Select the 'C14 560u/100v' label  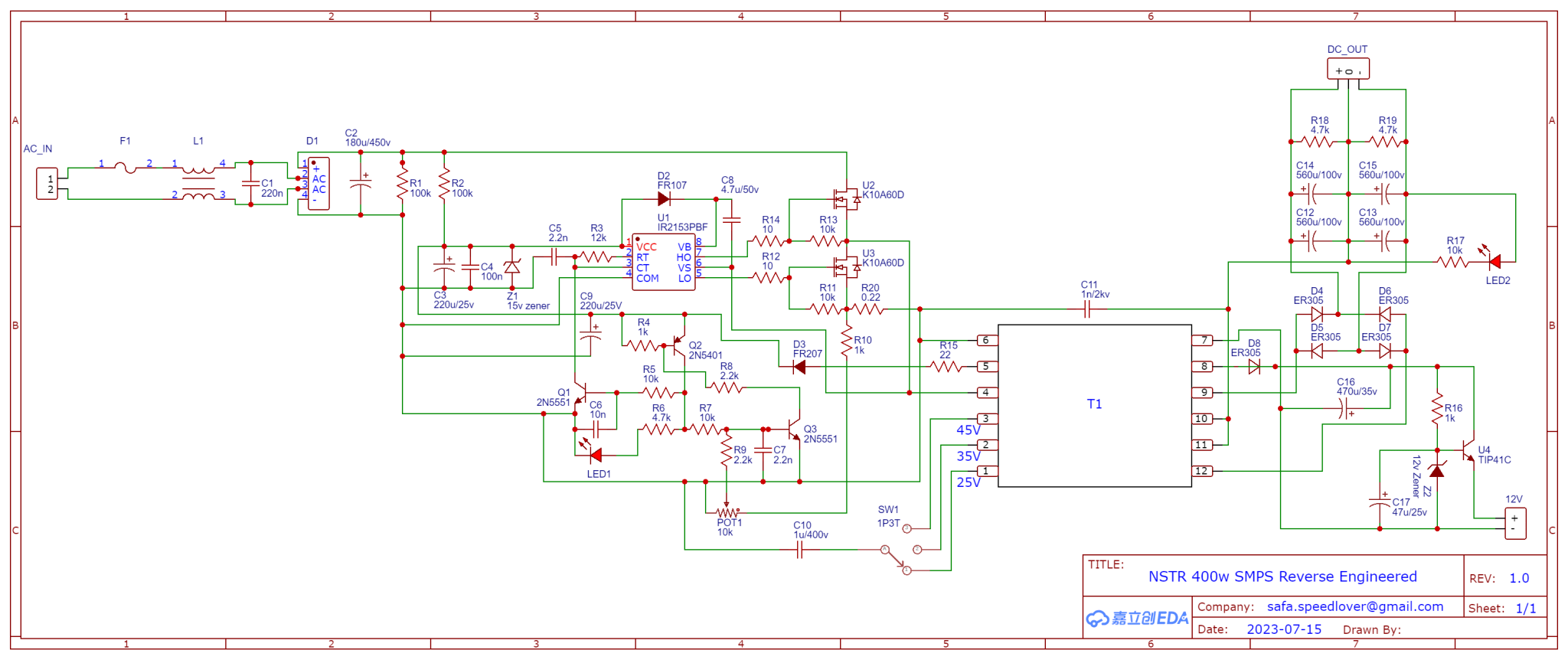coord(1318,170)
